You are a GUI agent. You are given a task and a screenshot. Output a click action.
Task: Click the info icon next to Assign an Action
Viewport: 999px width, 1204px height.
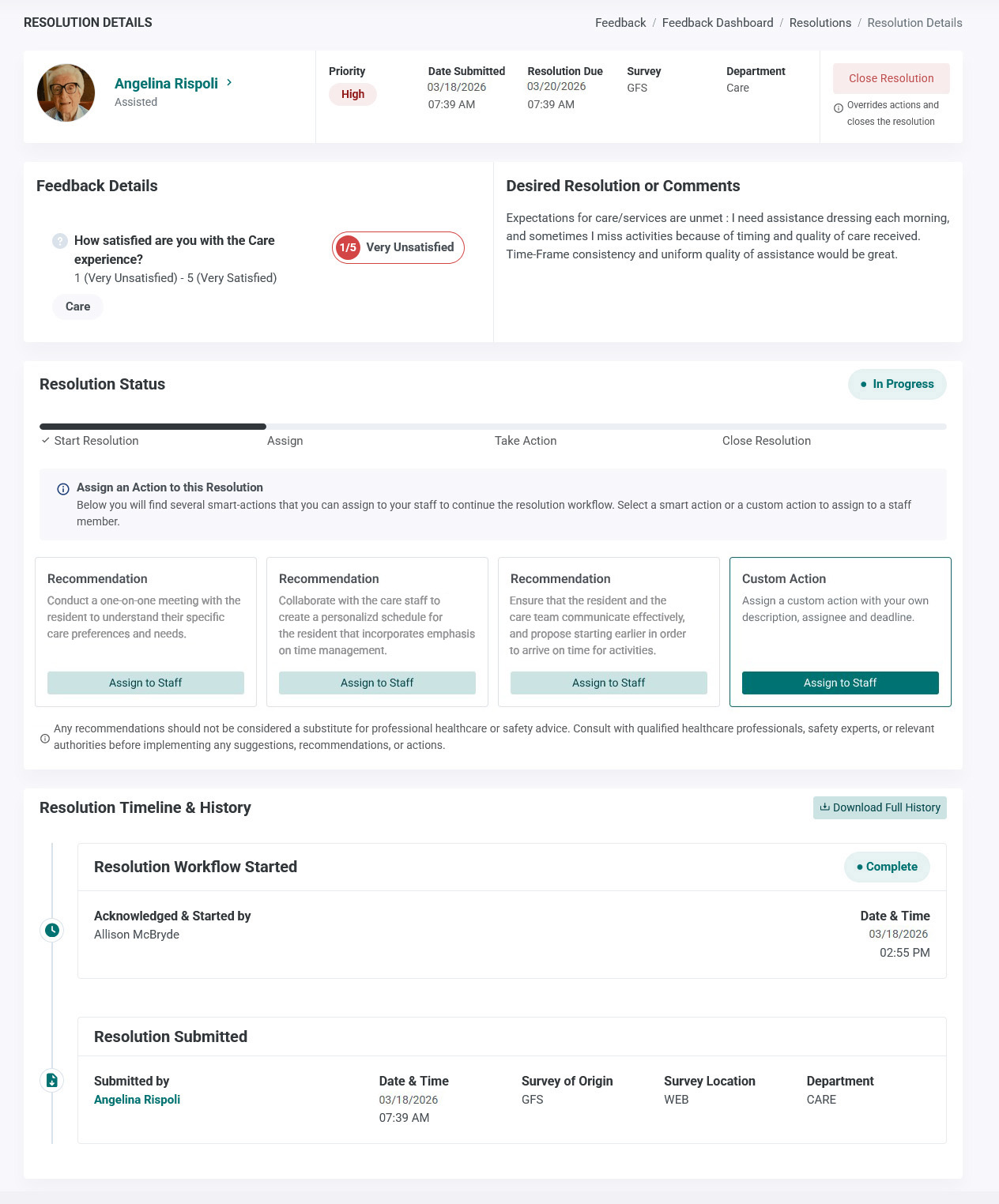[63, 489]
